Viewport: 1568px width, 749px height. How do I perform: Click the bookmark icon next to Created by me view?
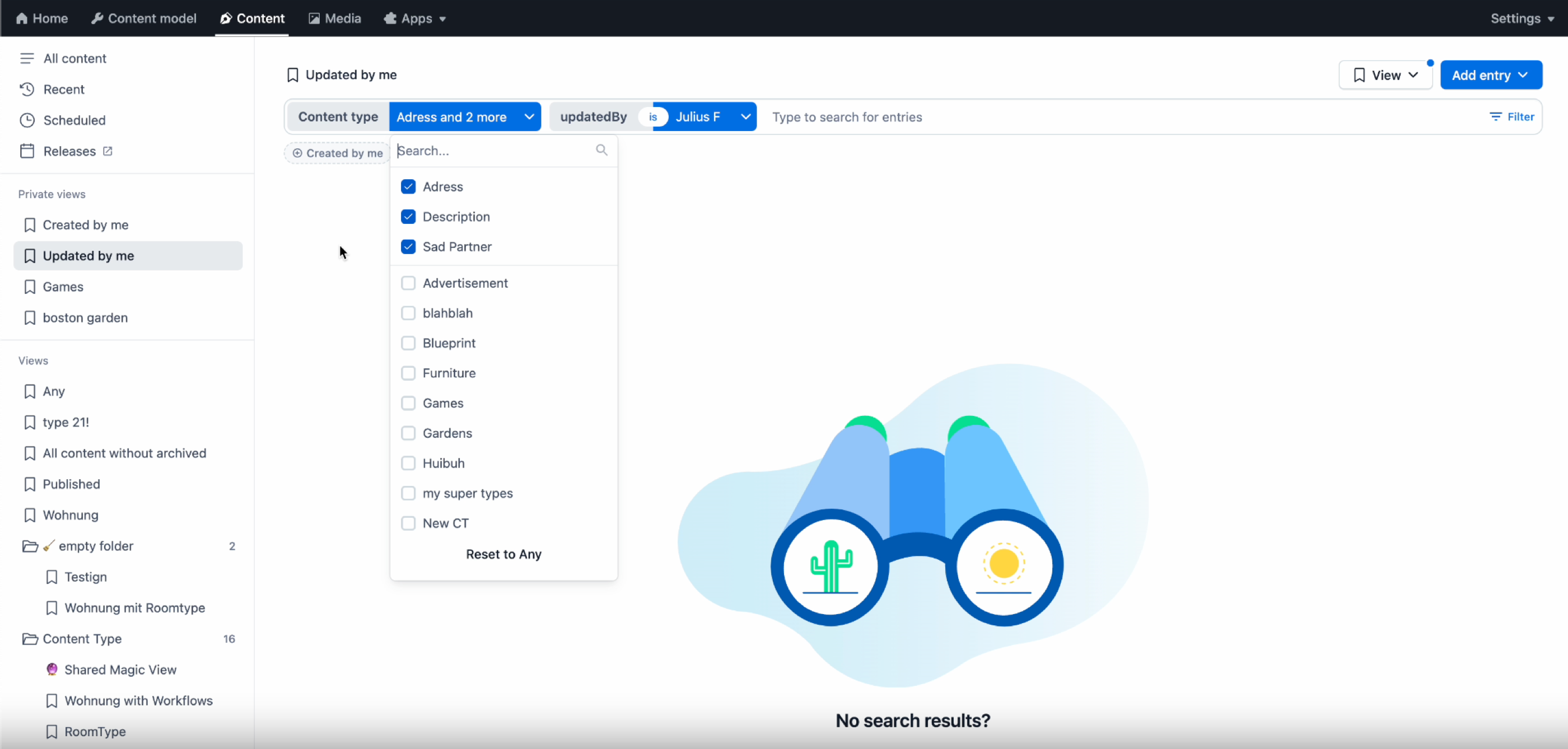click(x=30, y=225)
